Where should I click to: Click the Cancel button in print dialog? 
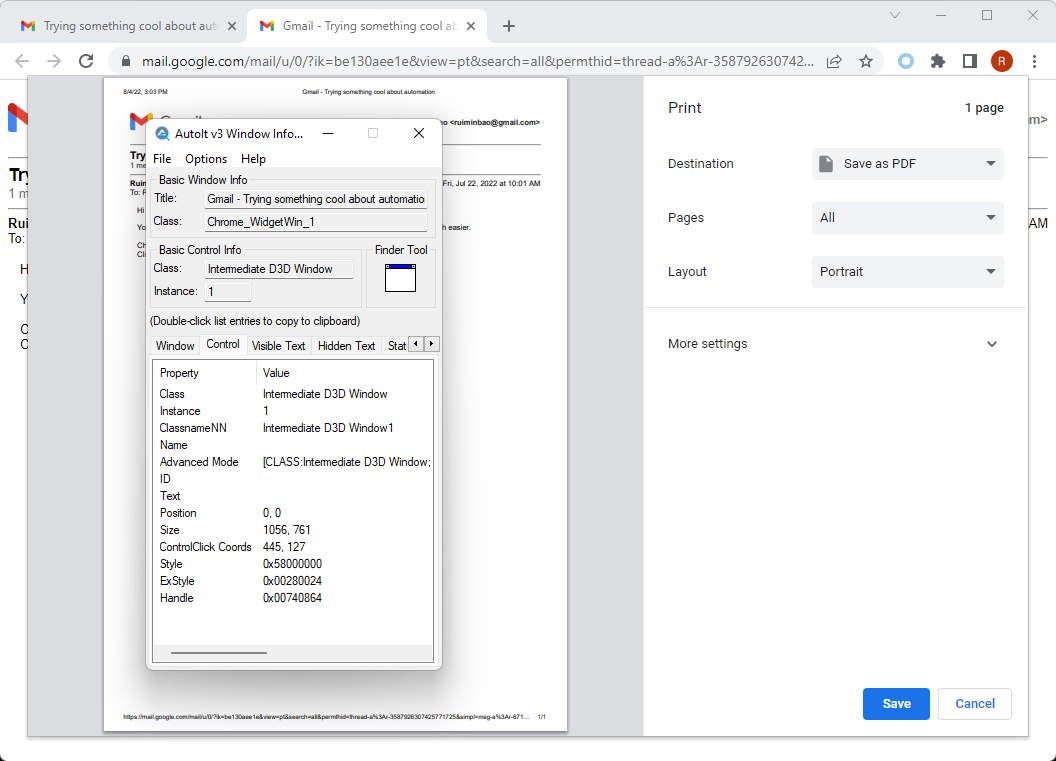click(974, 704)
